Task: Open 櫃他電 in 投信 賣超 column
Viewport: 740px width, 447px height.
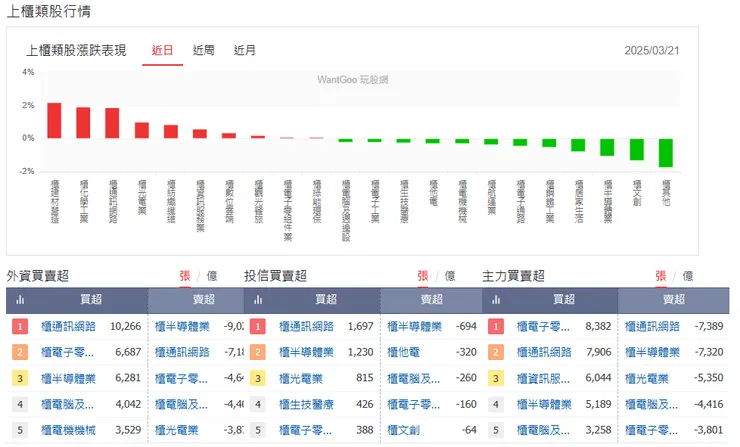Action: (x=404, y=352)
